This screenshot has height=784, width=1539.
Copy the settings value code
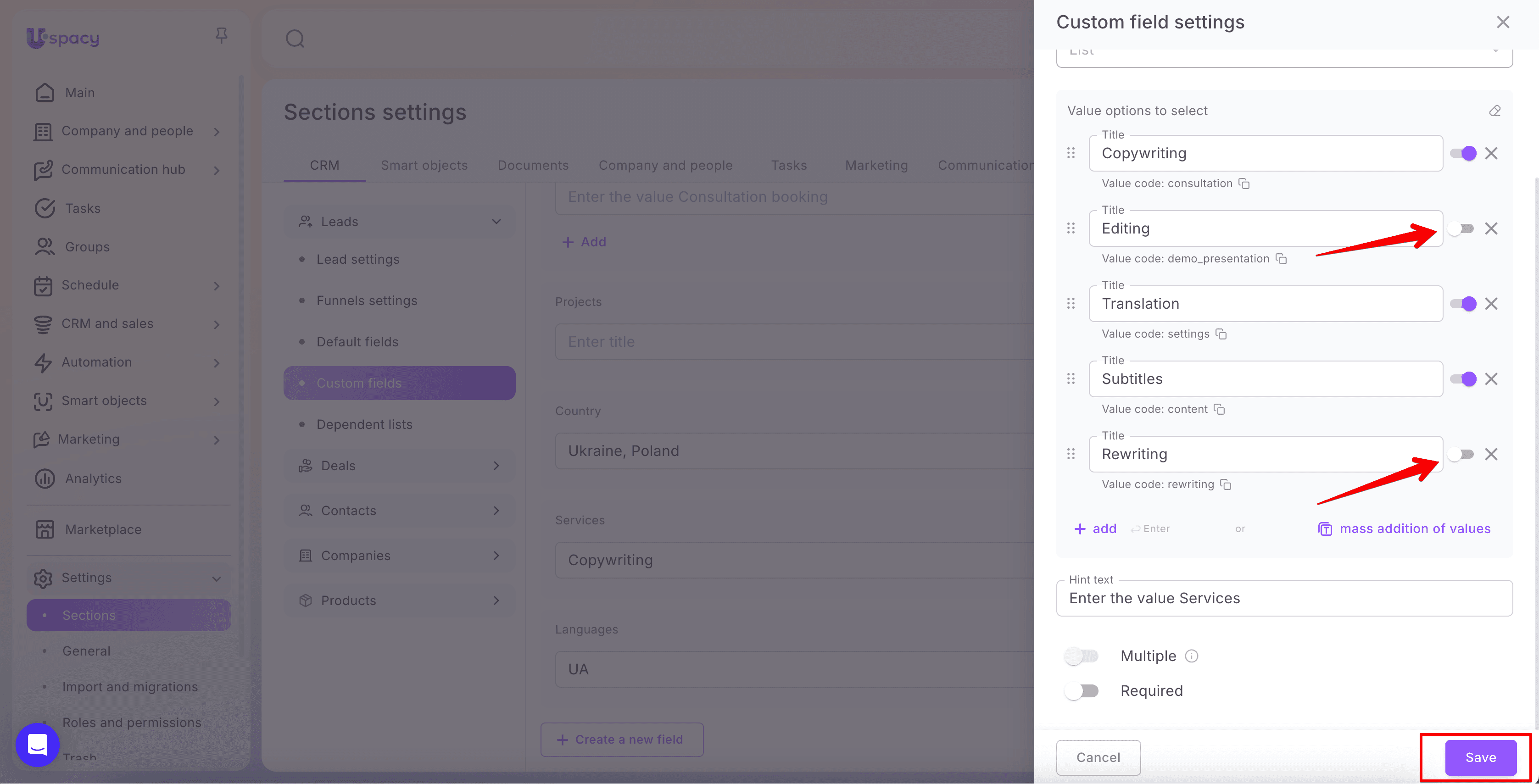click(x=1221, y=334)
